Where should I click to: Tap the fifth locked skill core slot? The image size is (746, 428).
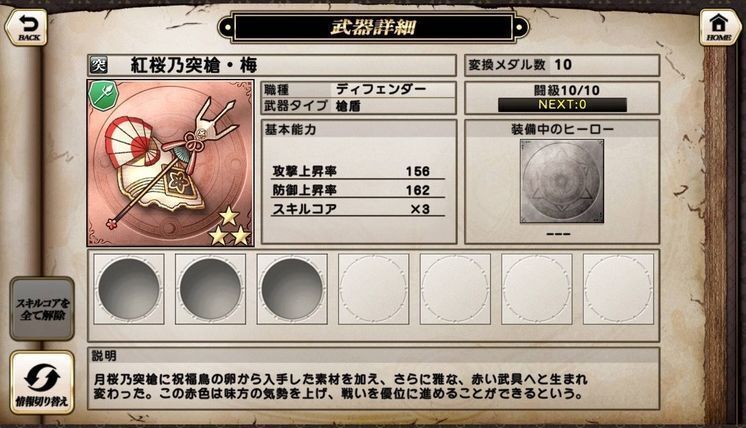click(x=455, y=289)
